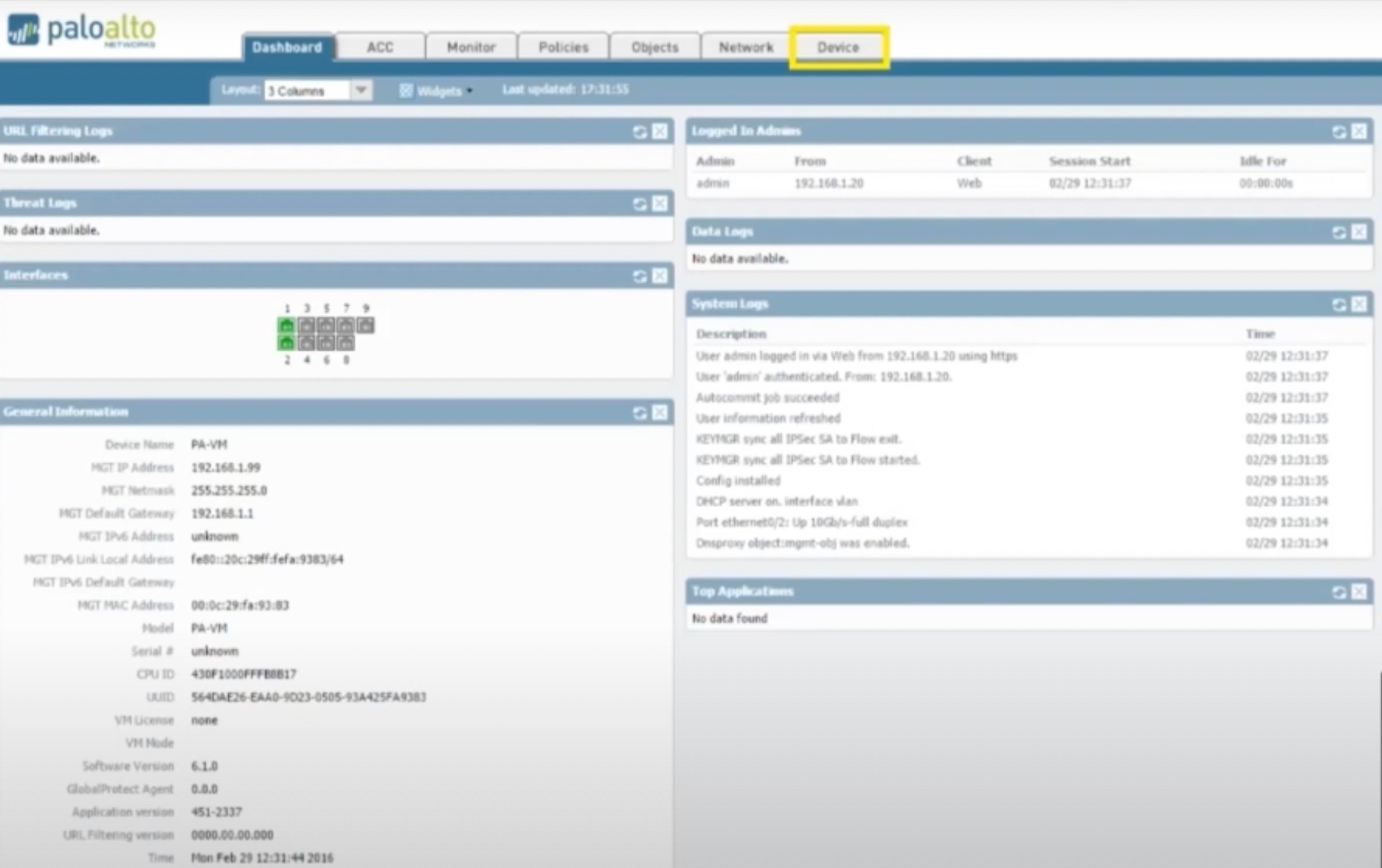1382x868 pixels.
Task: Click the Description column header in System Logs
Action: coord(731,334)
